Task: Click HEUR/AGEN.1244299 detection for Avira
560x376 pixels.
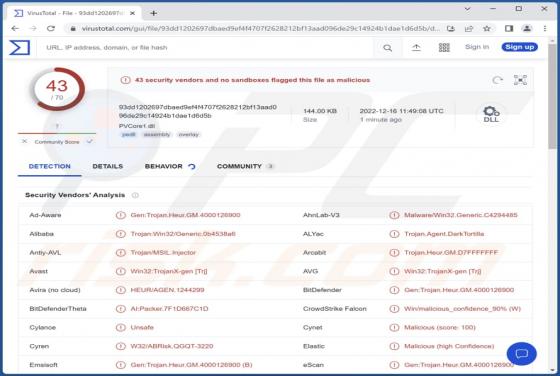Action: pyautogui.click(x=167, y=290)
